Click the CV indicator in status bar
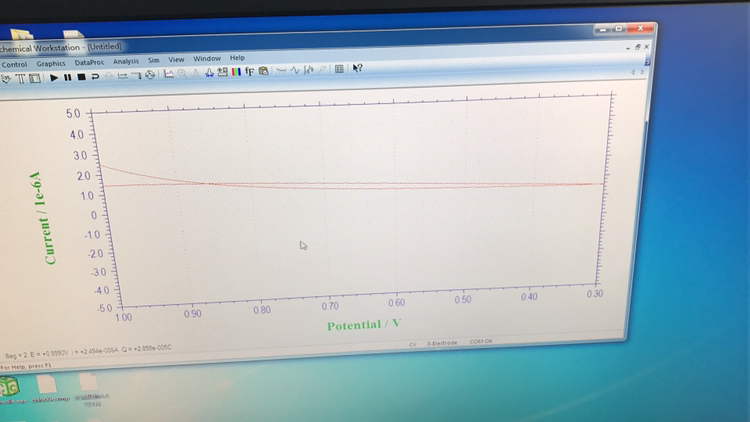The image size is (750, 422). (x=413, y=344)
